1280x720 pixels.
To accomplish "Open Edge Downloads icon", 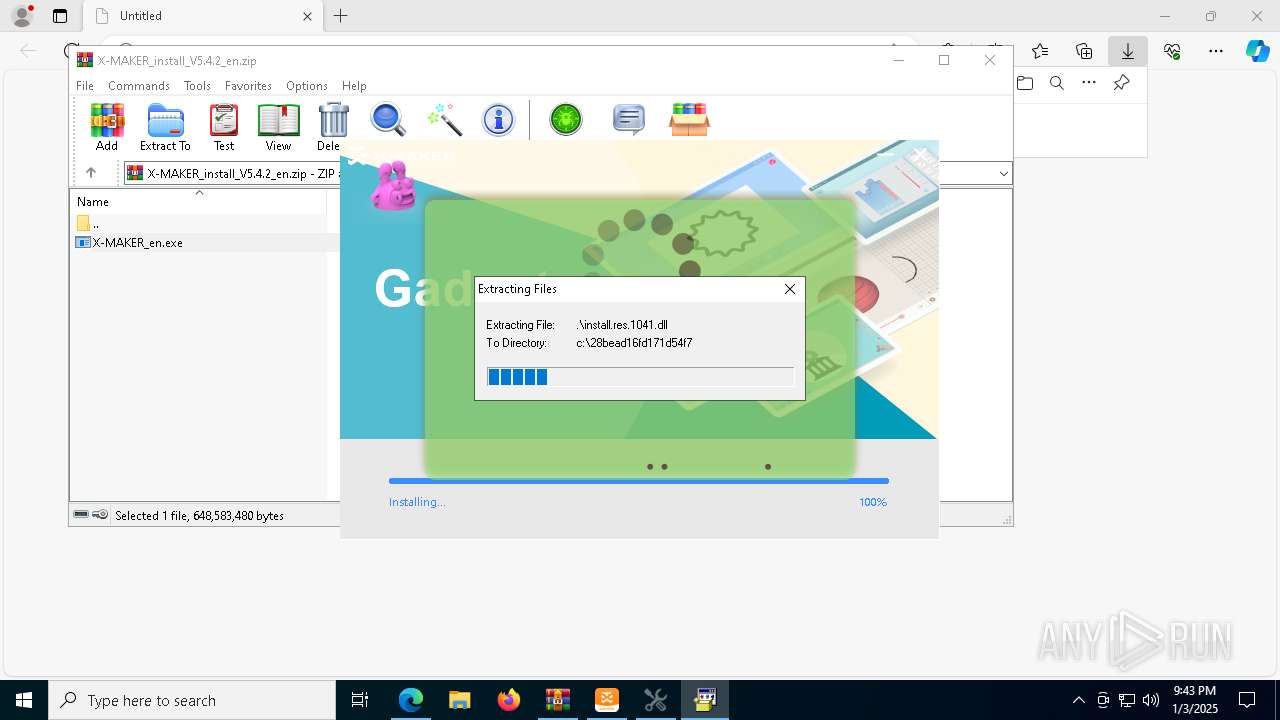I will click(1128, 51).
